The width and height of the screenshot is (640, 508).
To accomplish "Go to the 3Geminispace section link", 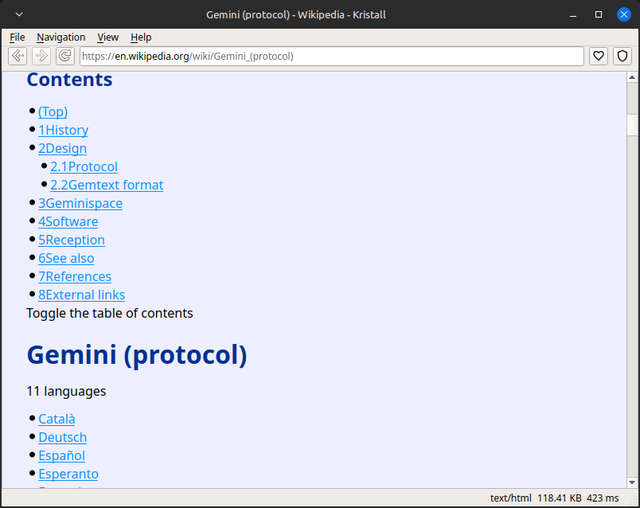I will pos(80,204).
